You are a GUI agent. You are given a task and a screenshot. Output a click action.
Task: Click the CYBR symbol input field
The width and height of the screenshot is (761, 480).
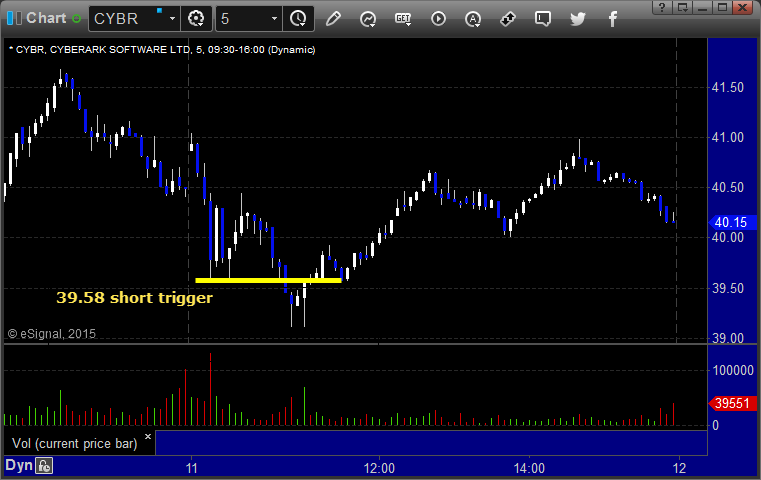[x=128, y=18]
